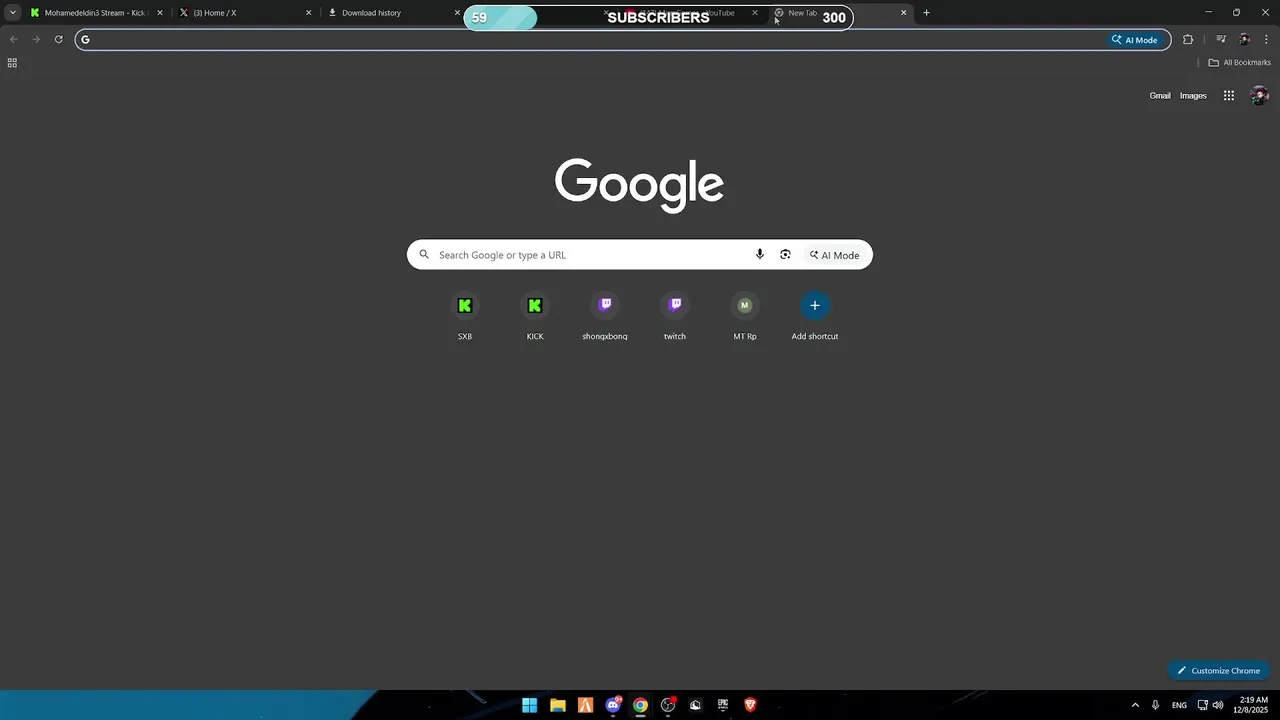This screenshot has height=720, width=1280.
Task: Open the twitch shortcut tile
Action: [675, 316]
